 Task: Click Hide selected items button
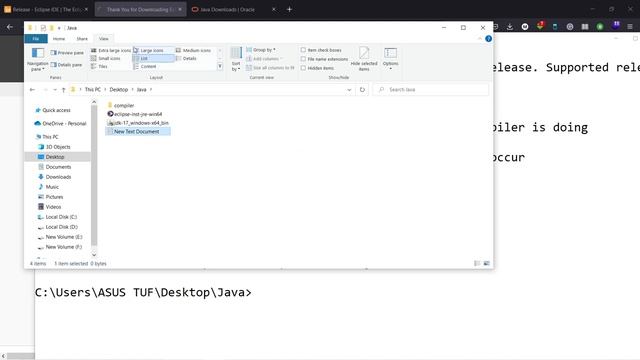[364, 59]
